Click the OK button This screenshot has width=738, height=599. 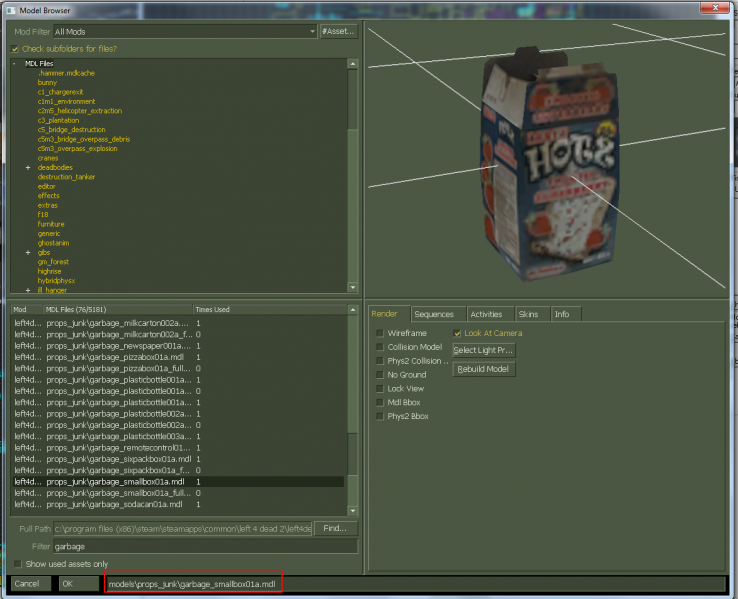(x=78, y=584)
